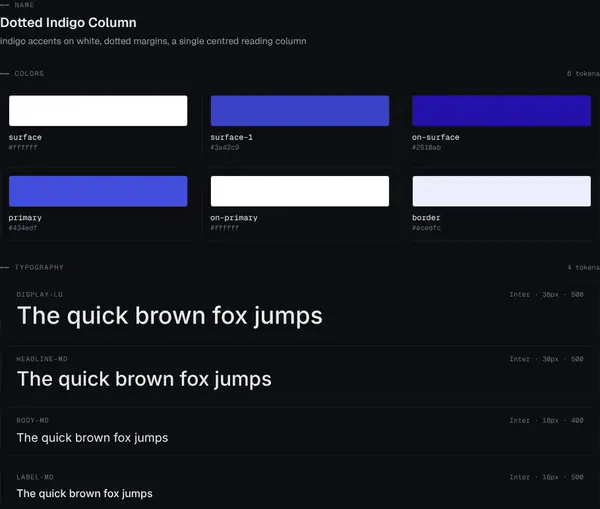Click the HEADLINE-MD label
600x509 pixels.
pyautogui.click(x=42, y=359)
